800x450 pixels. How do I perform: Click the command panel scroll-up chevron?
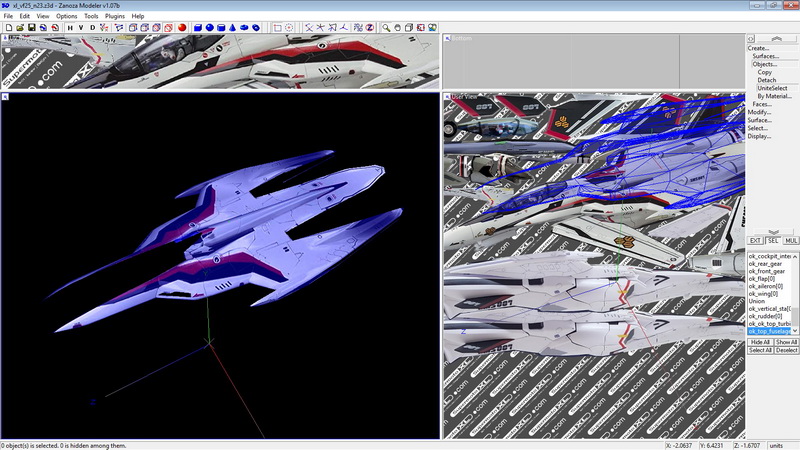point(777,39)
